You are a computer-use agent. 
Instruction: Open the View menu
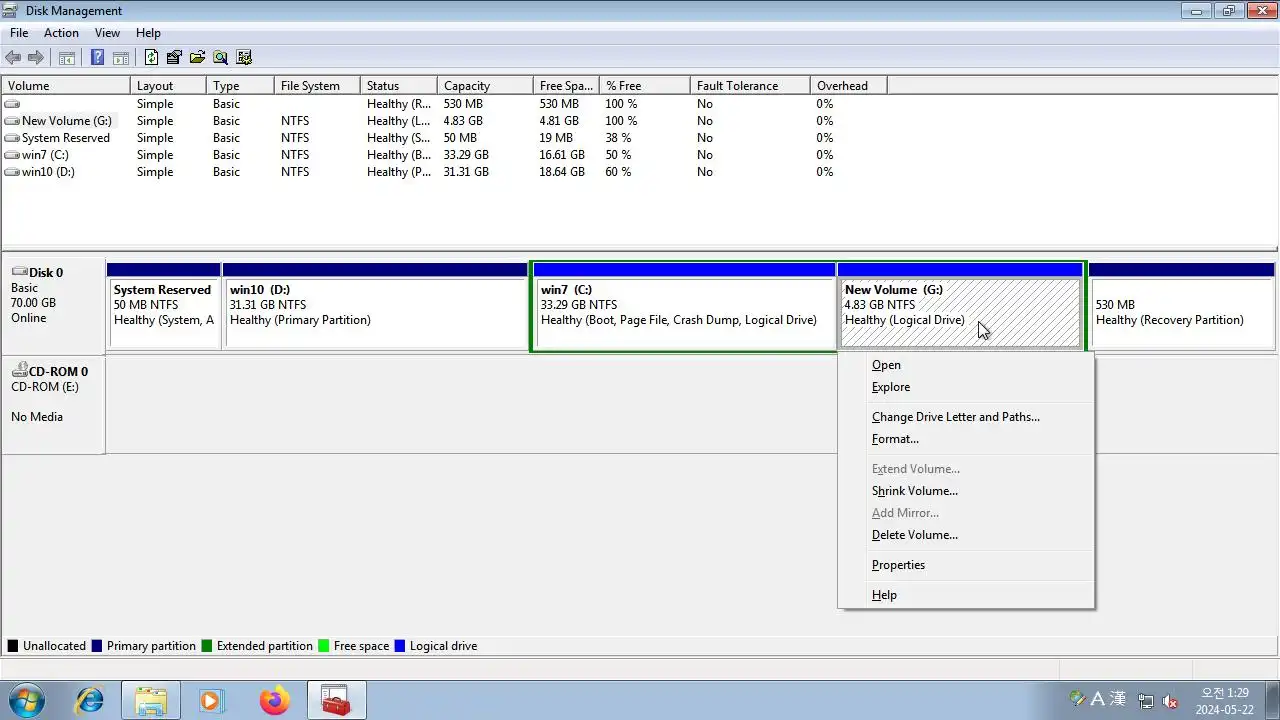pyautogui.click(x=107, y=33)
